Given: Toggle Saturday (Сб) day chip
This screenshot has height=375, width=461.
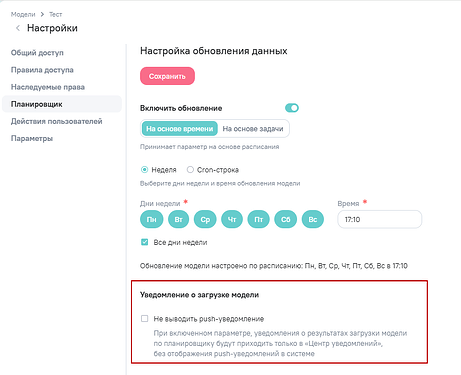Looking at the screenshot, I should 286,219.
